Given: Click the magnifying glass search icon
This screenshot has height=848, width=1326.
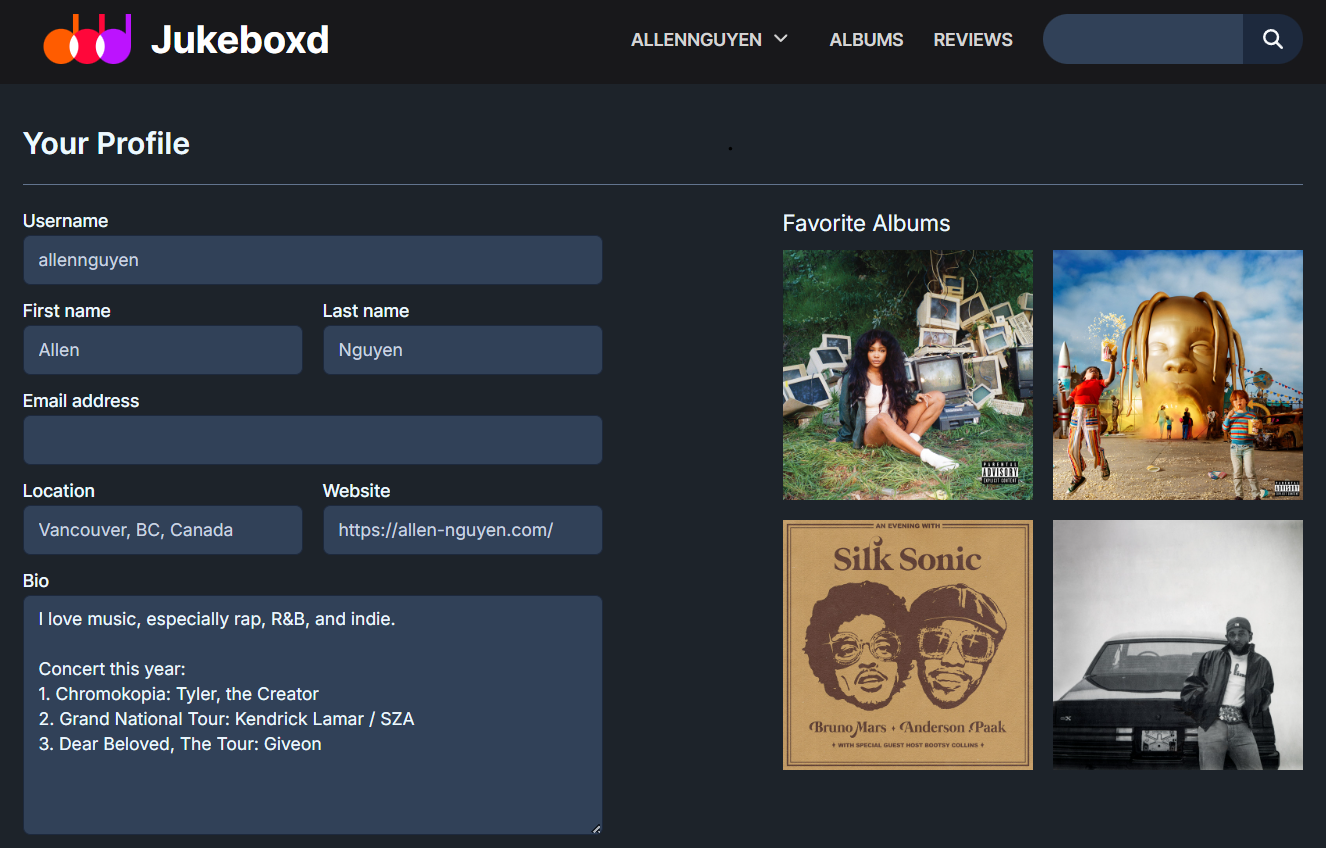Looking at the screenshot, I should click(1272, 39).
